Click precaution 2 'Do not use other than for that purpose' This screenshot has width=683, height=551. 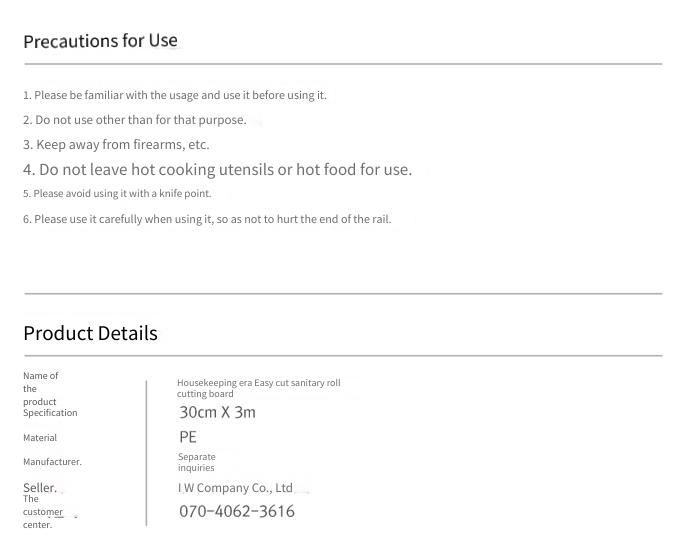click(135, 120)
